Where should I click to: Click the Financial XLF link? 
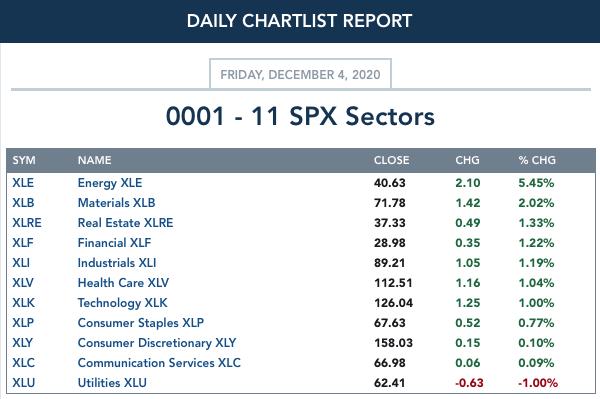pyautogui.click(x=114, y=243)
